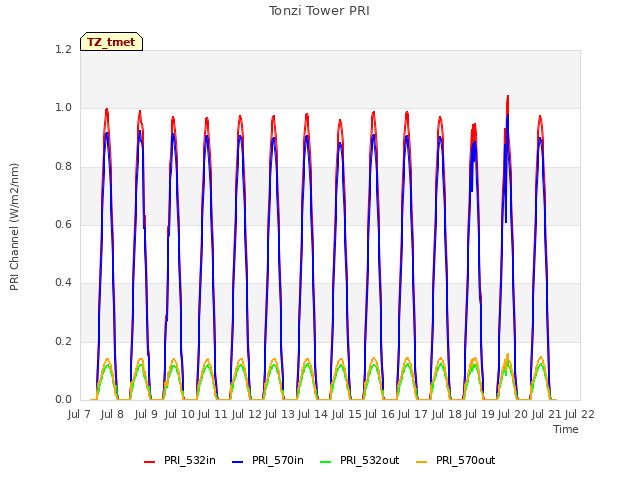Click the Tonzi Tower PRI chart title

point(319,11)
